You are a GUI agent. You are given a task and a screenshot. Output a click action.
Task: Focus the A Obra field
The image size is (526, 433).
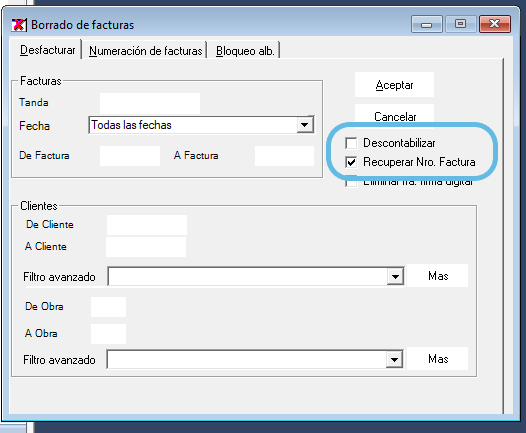[x=108, y=334]
